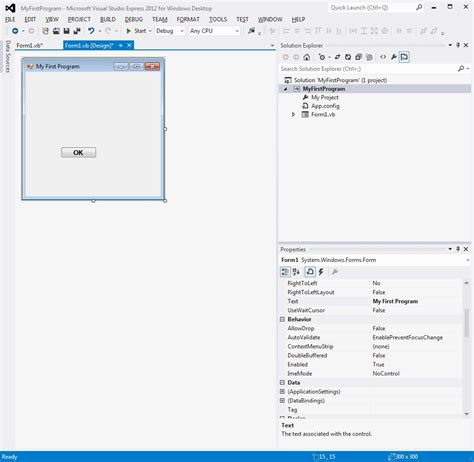The image size is (474, 462).
Task: Open the Data Sources side tab
Action: [8, 56]
